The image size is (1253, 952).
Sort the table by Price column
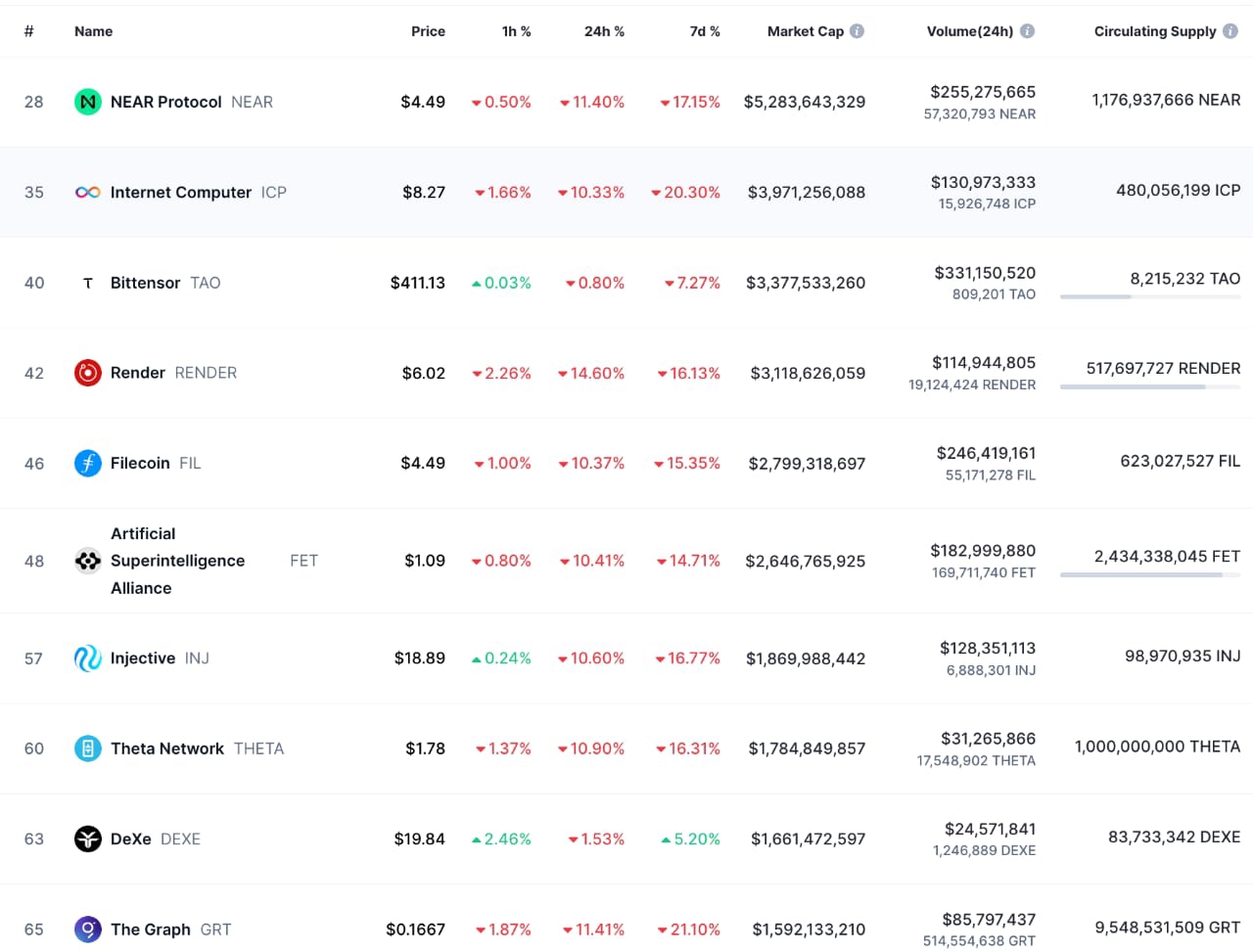point(428,31)
